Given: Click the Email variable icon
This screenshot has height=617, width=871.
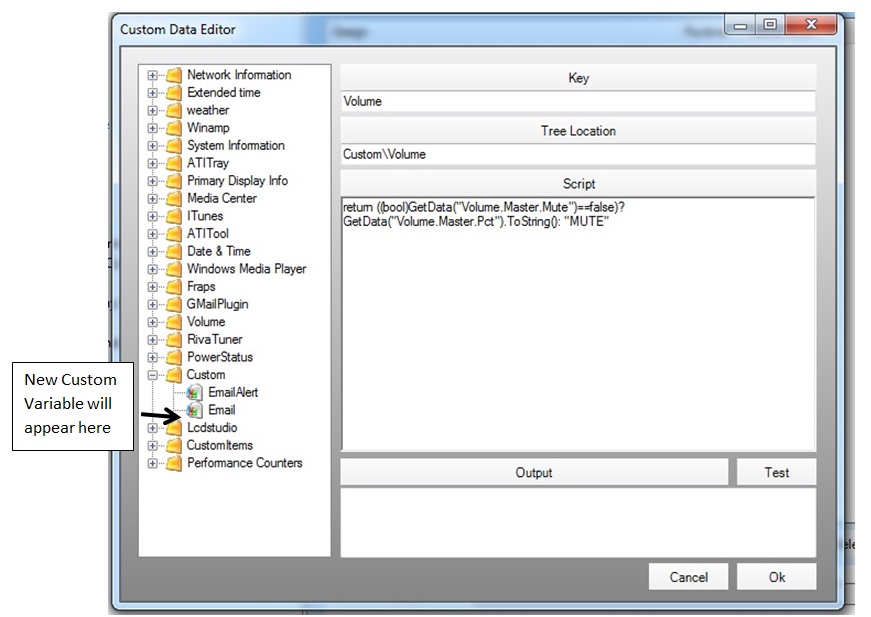Looking at the screenshot, I should (x=194, y=410).
